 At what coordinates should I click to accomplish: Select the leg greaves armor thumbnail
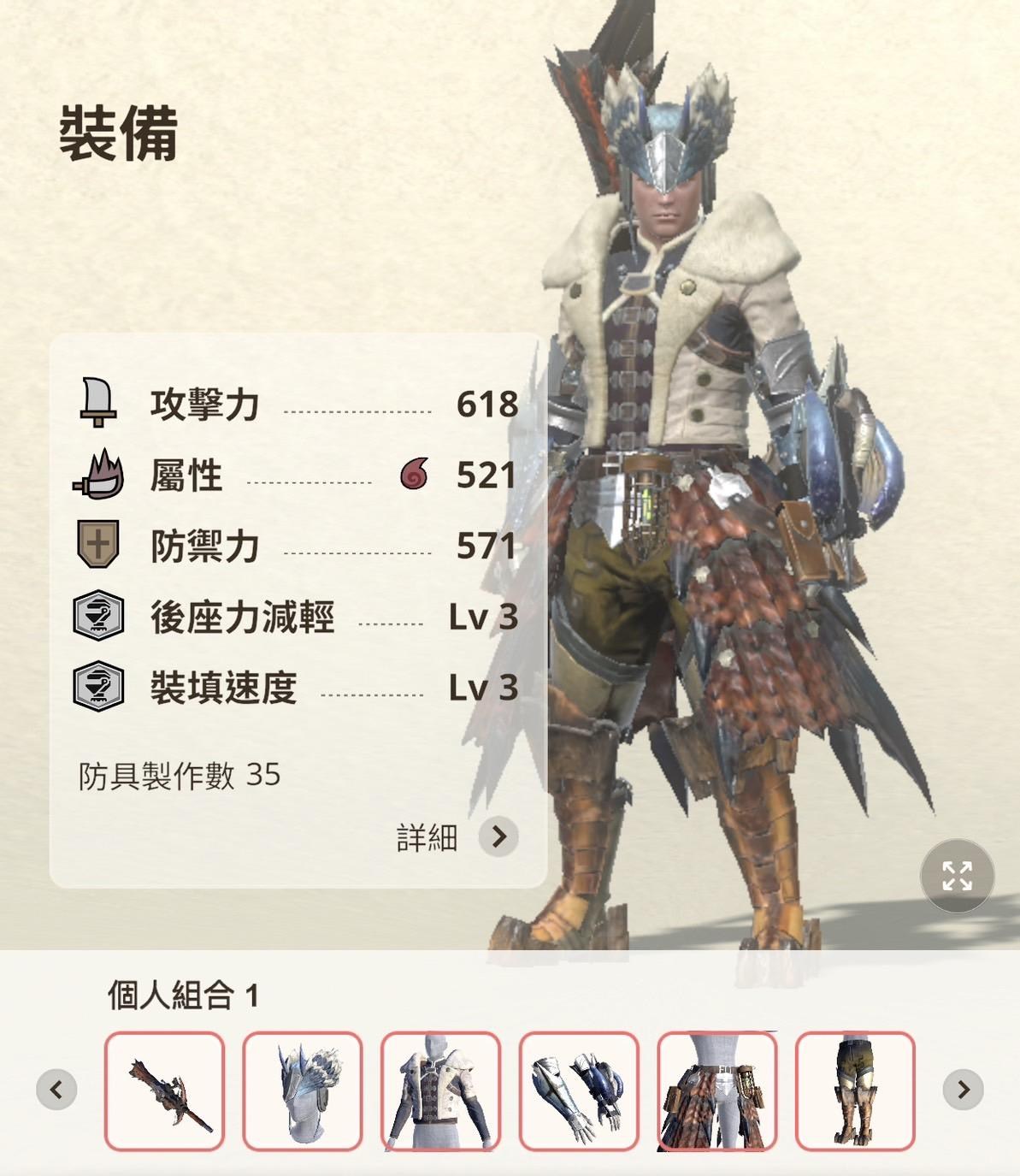pyautogui.click(x=855, y=1090)
